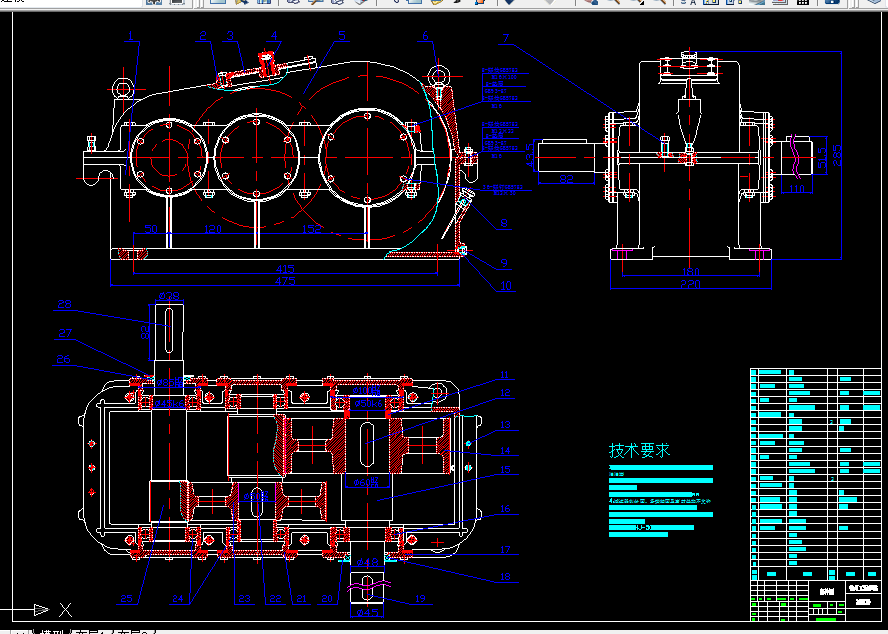Select part callout number 20
Image resolution: width=888 pixels, height=634 pixels.
point(327,598)
